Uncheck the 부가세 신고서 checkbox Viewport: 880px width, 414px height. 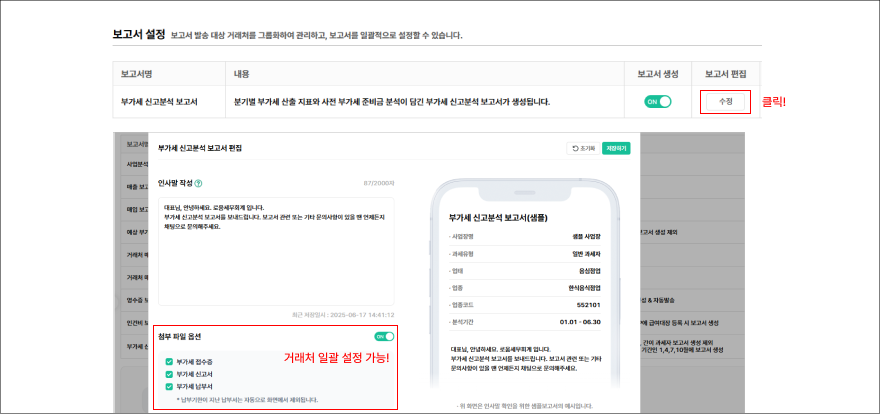pos(168,375)
